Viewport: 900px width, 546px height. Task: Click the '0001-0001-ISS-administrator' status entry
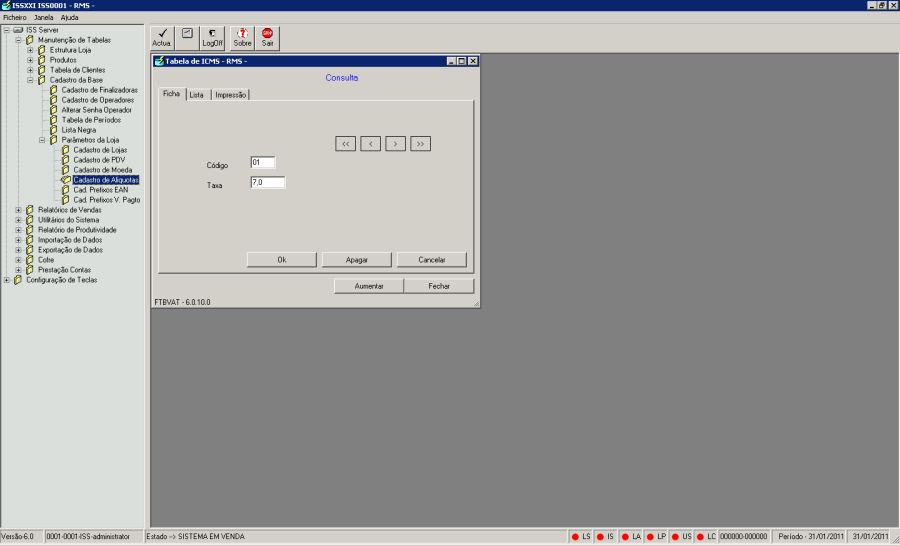(x=88, y=537)
